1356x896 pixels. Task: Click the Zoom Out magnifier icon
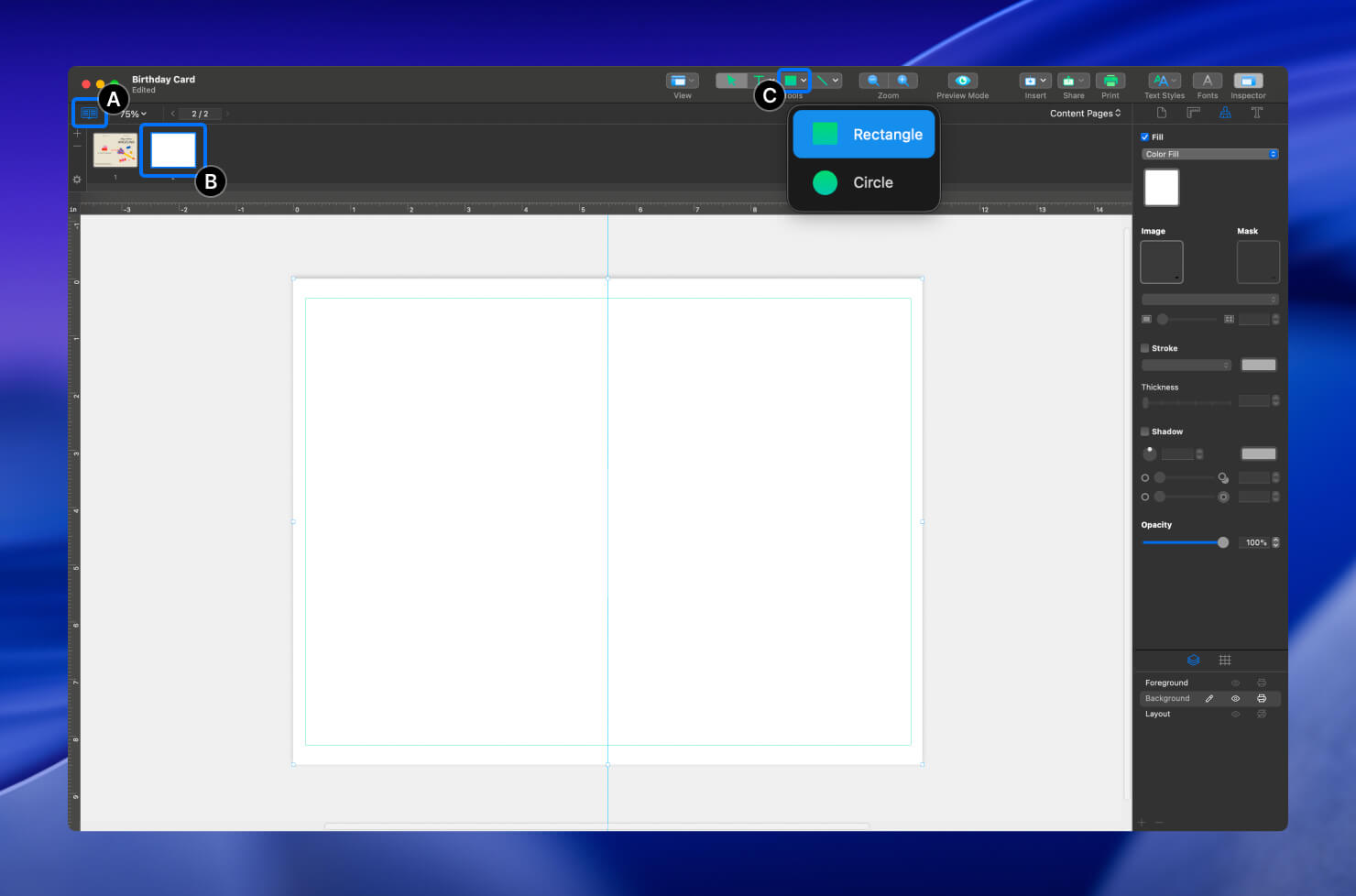click(871, 81)
